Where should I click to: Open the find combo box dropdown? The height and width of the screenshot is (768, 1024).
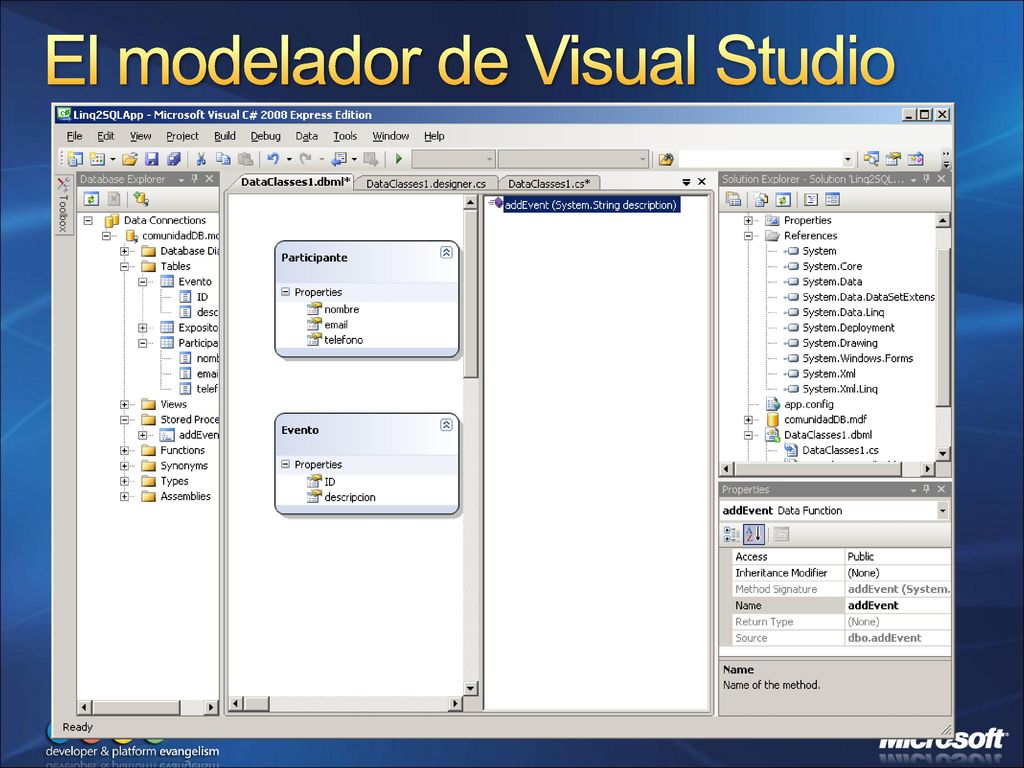coord(848,159)
